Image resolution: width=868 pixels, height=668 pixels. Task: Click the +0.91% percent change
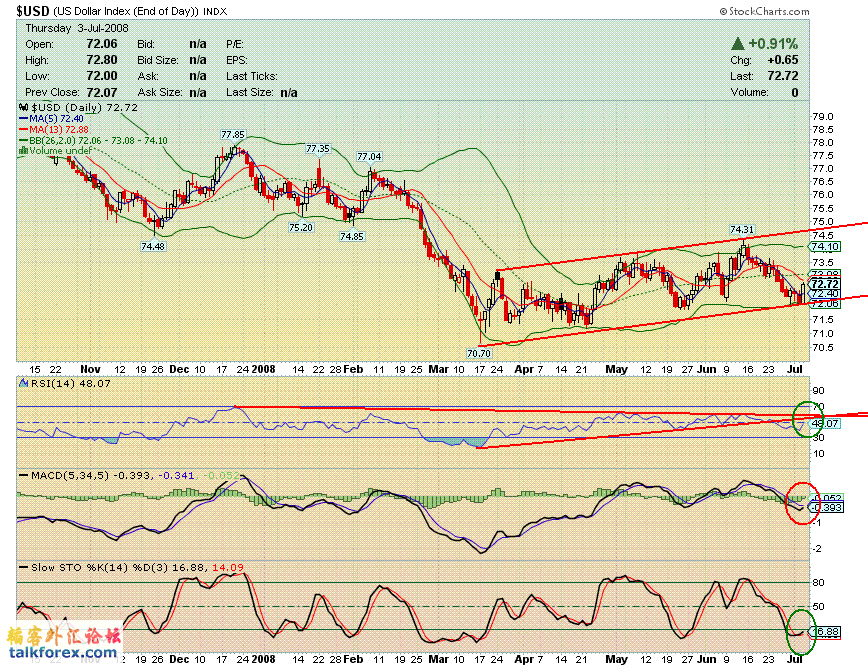click(x=773, y=43)
